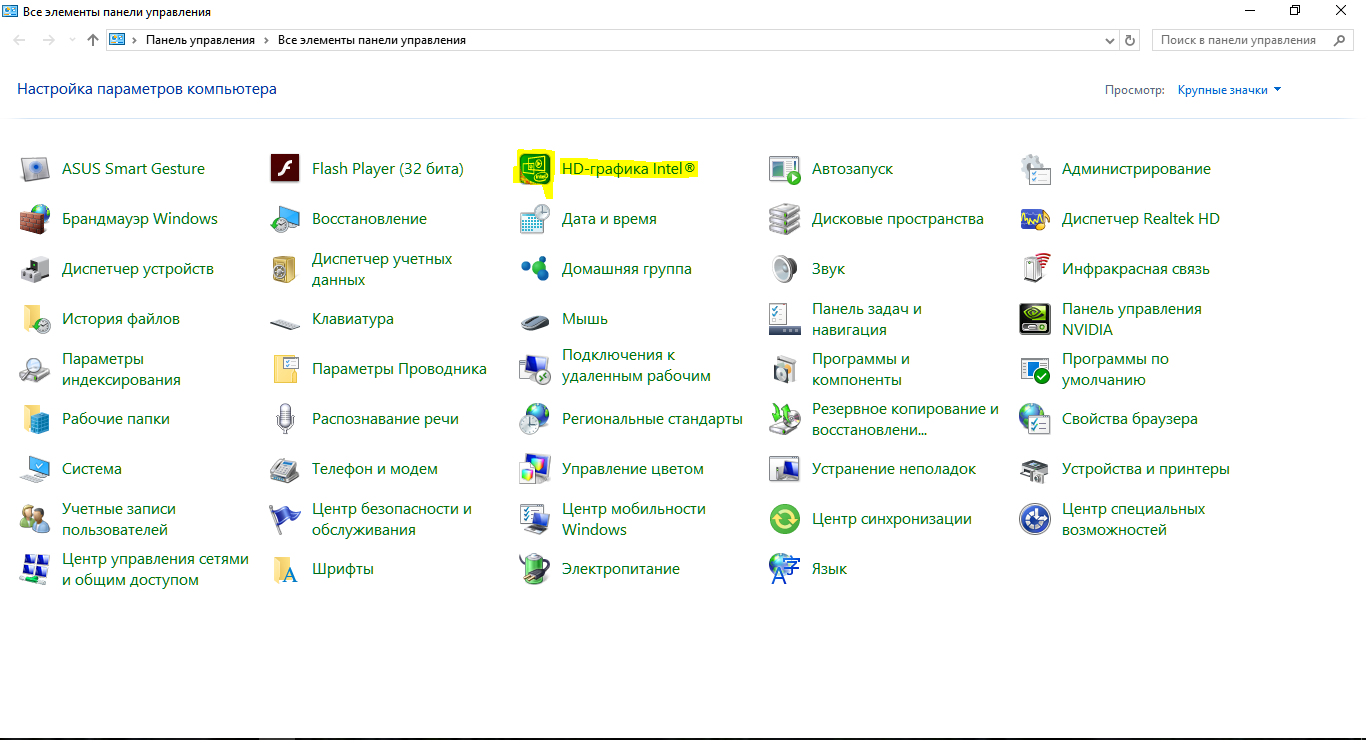Click the Клавиатура icon

285,322
